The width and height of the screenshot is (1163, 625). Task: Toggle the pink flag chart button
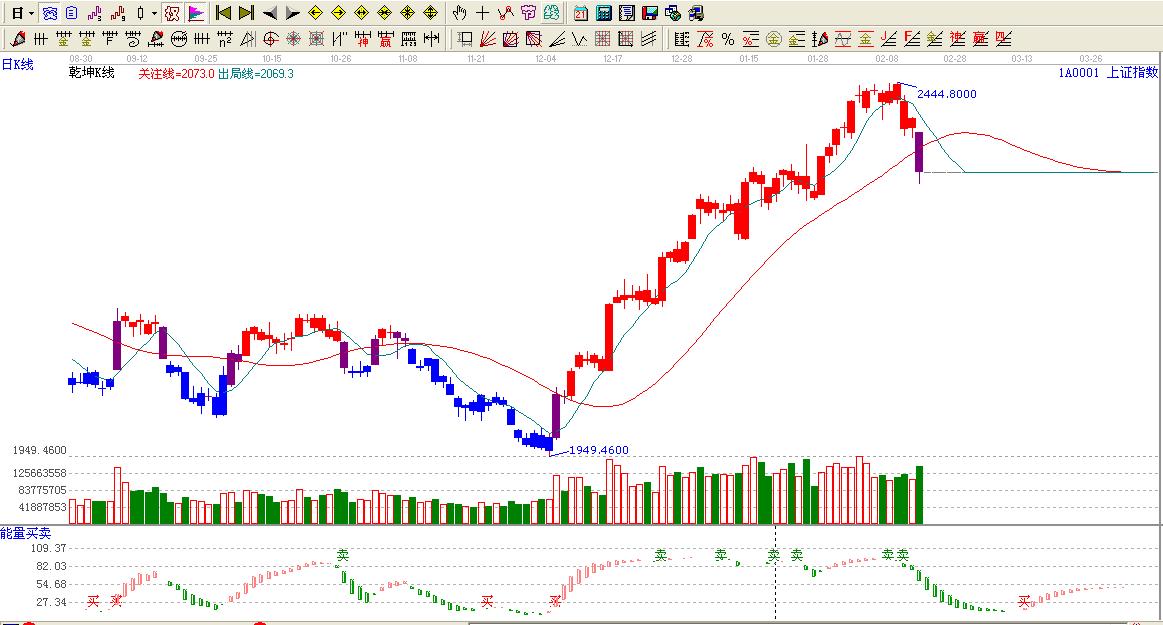coord(196,13)
